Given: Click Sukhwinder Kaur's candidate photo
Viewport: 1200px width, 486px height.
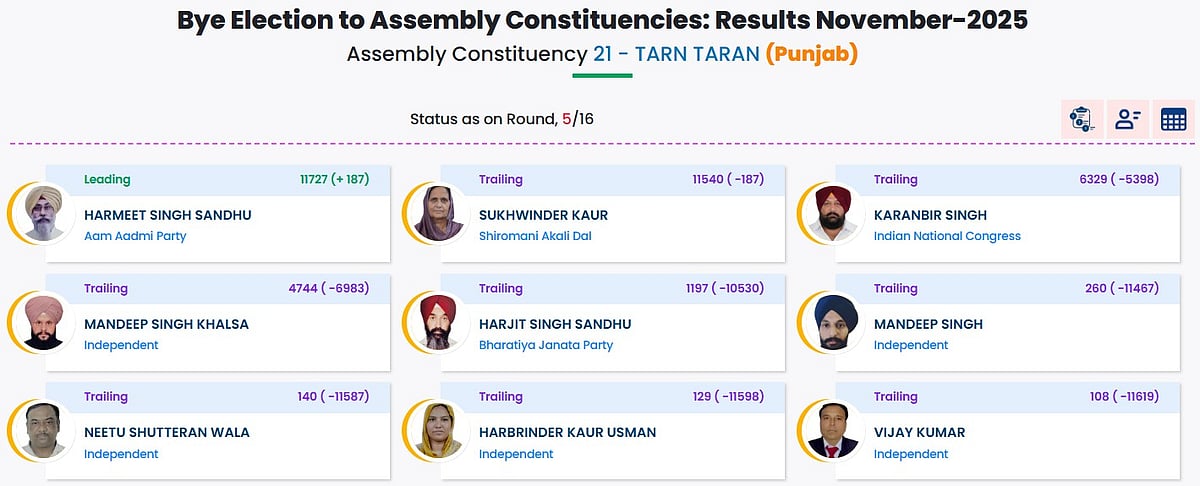Looking at the screenshot, I should click(439, 214).
